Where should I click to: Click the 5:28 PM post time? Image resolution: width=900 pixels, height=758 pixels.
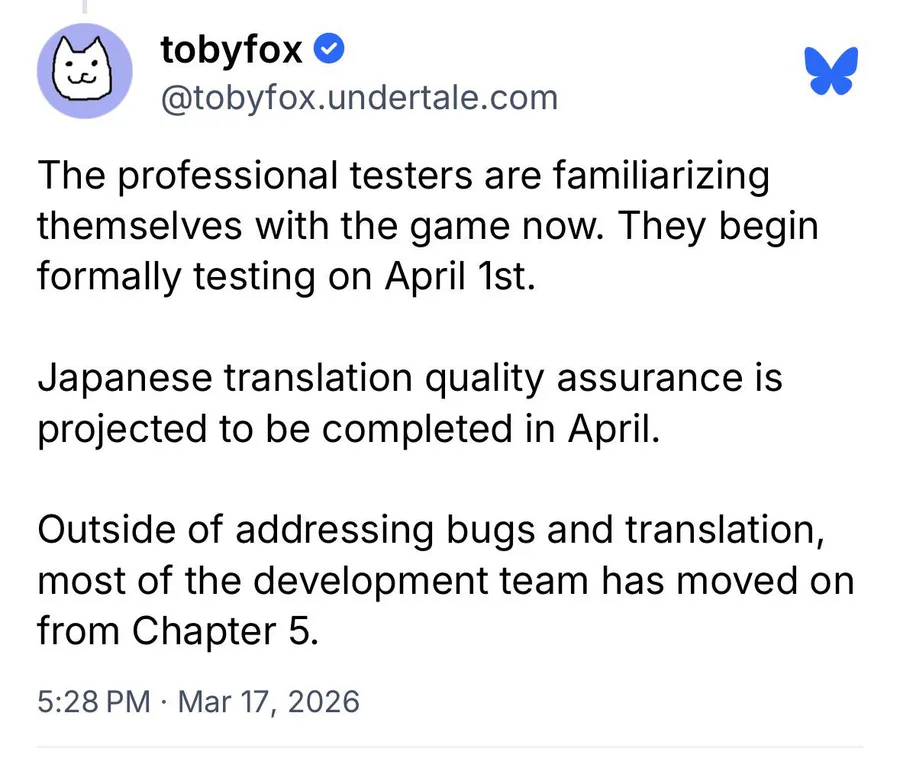click(x=93, y=700)
